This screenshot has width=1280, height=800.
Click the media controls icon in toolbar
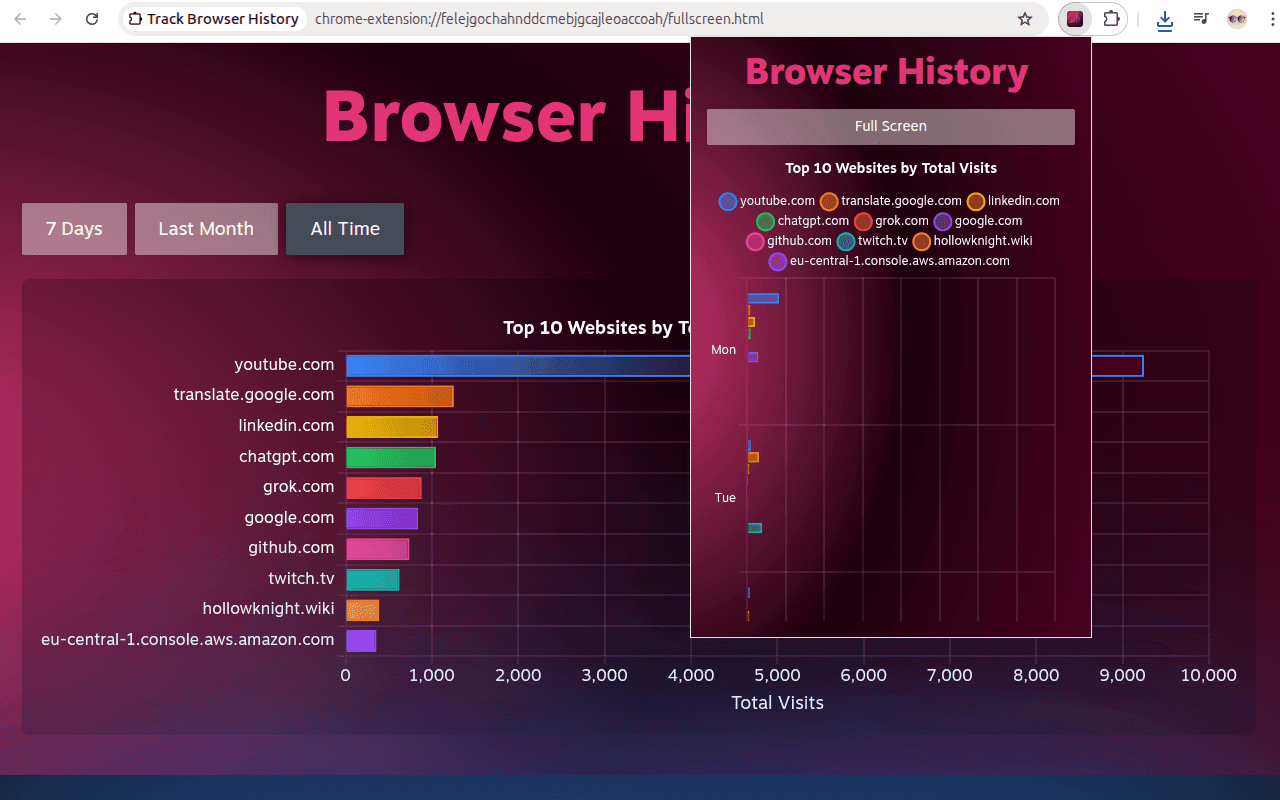(x=1200, y=18)
